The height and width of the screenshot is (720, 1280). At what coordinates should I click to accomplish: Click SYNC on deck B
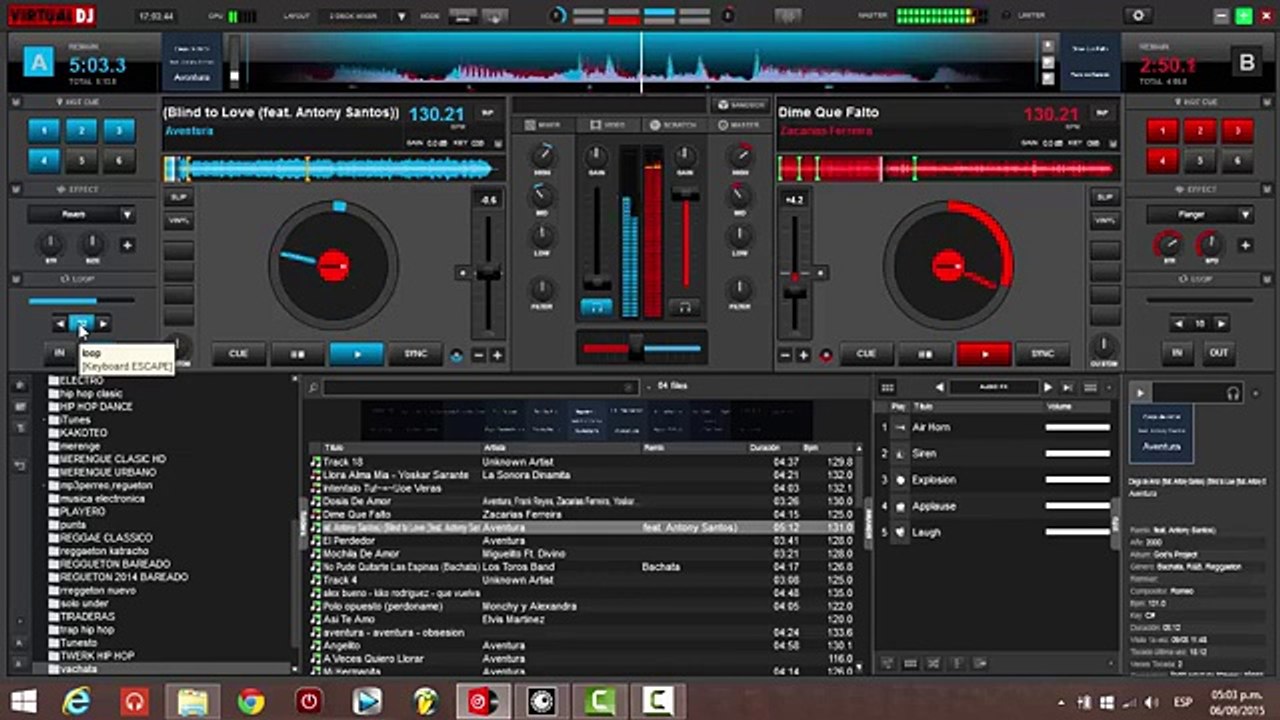(1042, 354)
